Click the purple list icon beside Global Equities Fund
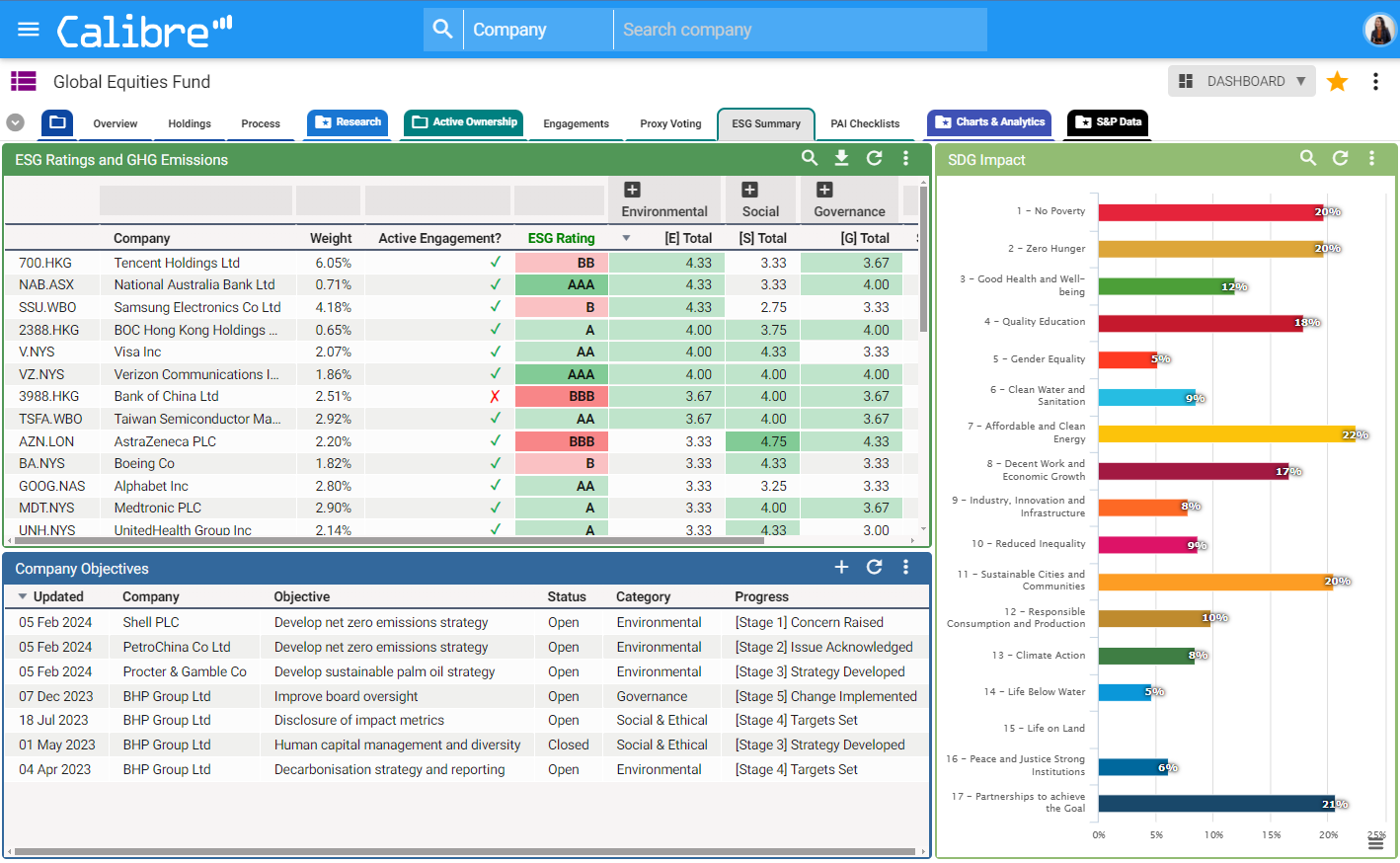Viewport: 1400px width, 863px height. (x=24, y=81)
